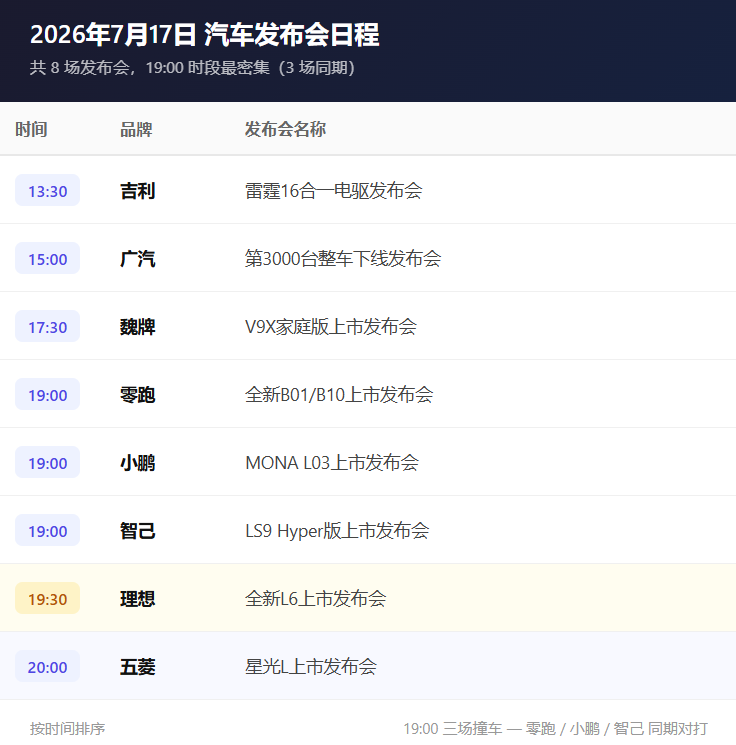736x745 pixels.
Task: Click the 19:00 badge in 智己 row
Action: click(48, 530)
